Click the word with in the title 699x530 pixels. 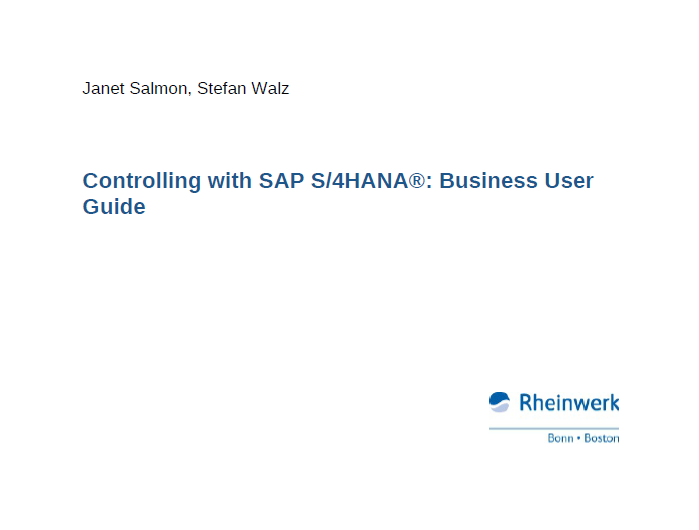tap(230, 181)
